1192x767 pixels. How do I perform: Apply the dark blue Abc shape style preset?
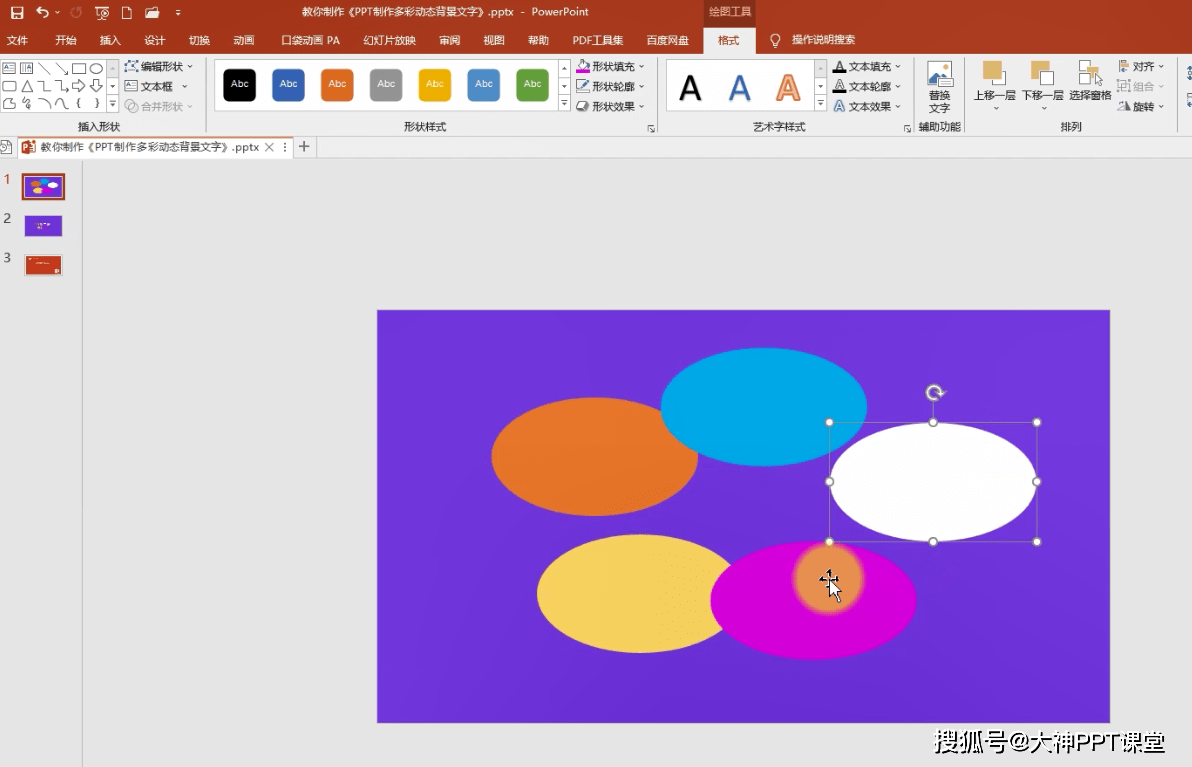coord(288,85)
